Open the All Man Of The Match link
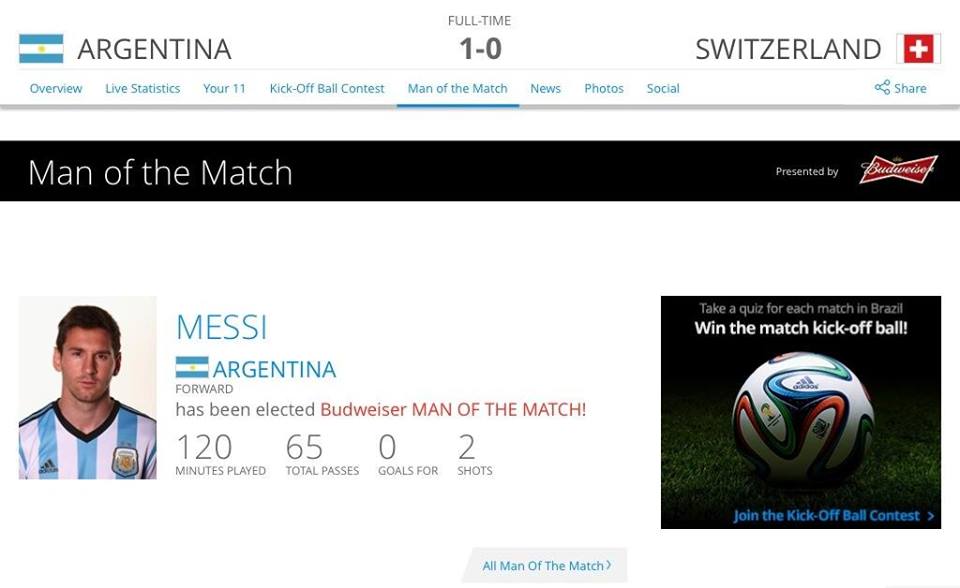Screen dimensions: 960x588 (543, 566)
